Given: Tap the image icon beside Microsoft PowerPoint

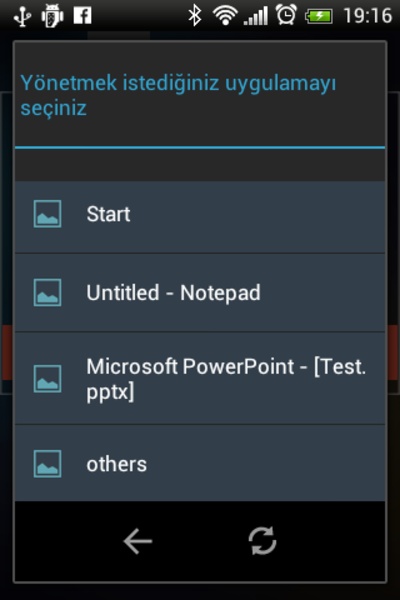Looking at the screenshot, I should [x=47, y=379].
